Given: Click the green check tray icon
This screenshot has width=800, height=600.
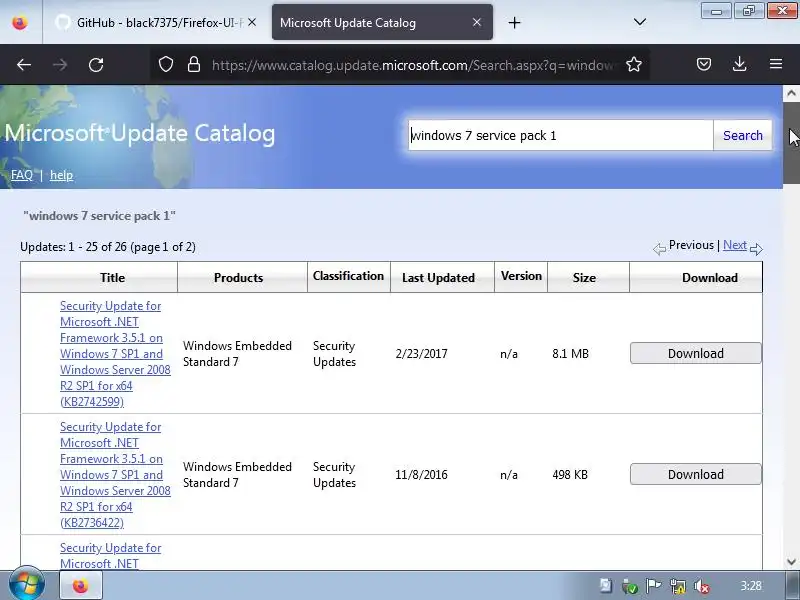Looking at the screenshot, I should click(x=630, y=586).
